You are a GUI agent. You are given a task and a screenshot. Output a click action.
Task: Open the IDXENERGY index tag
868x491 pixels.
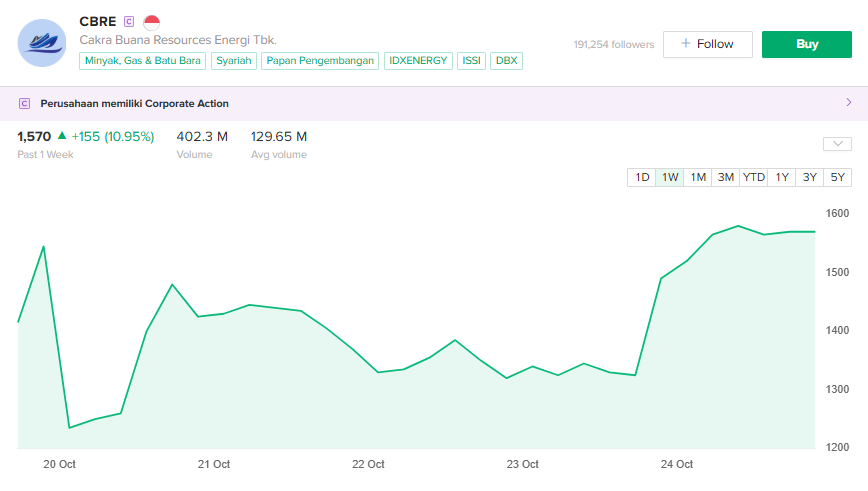[418, 61]
